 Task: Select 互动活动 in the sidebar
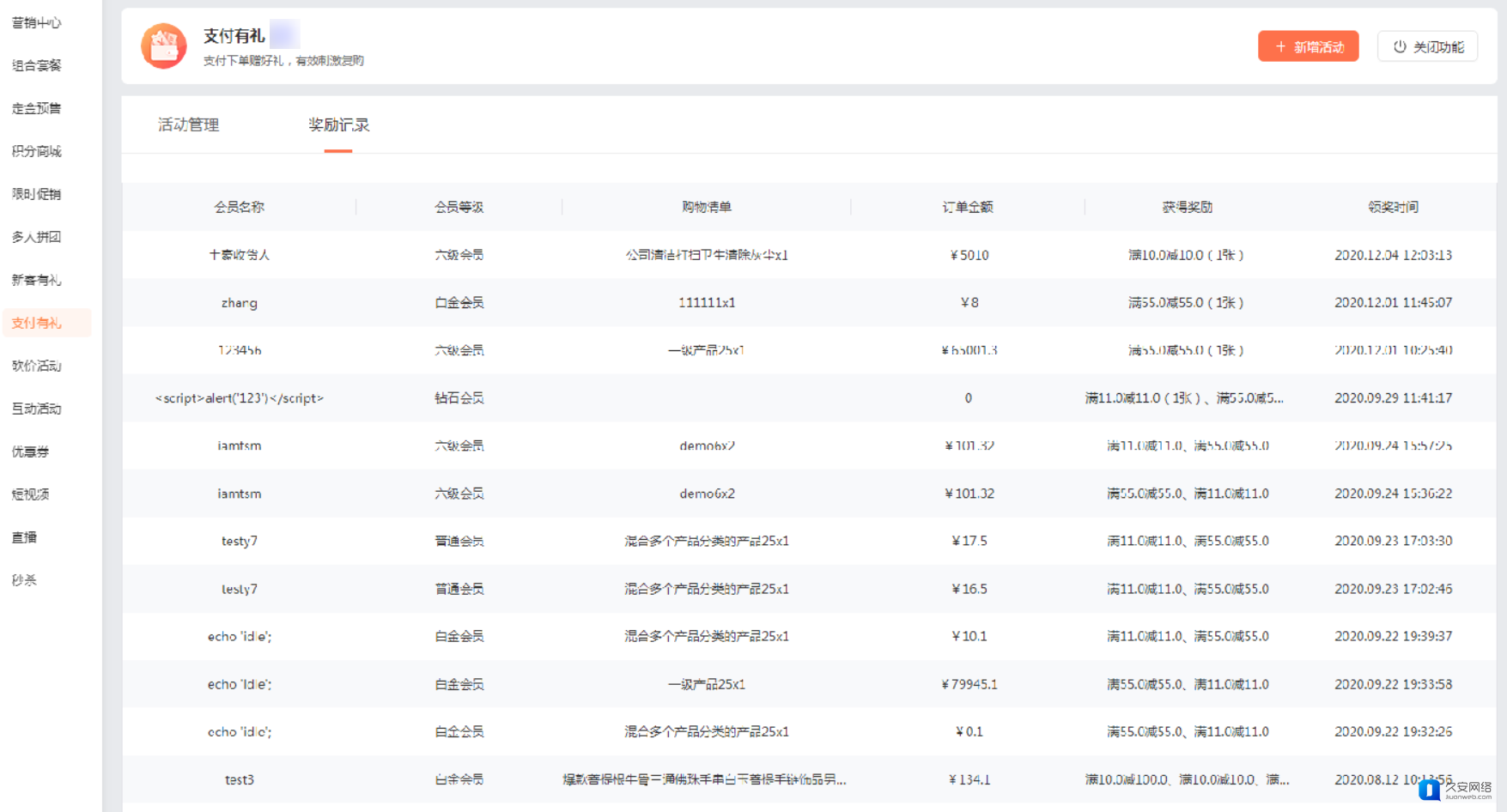tap(37, 409)
